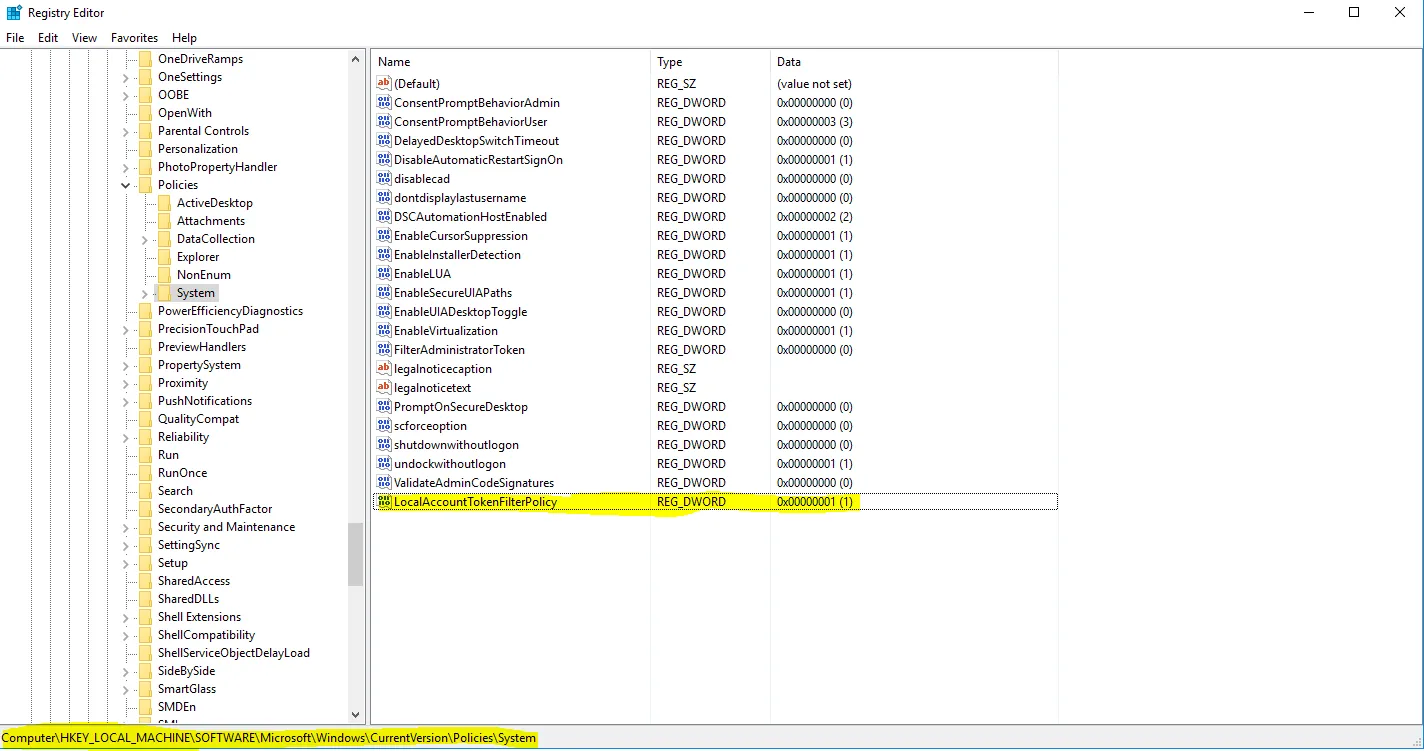
Task: Click the RunOnce folder icon
Action: click(145, 473)
